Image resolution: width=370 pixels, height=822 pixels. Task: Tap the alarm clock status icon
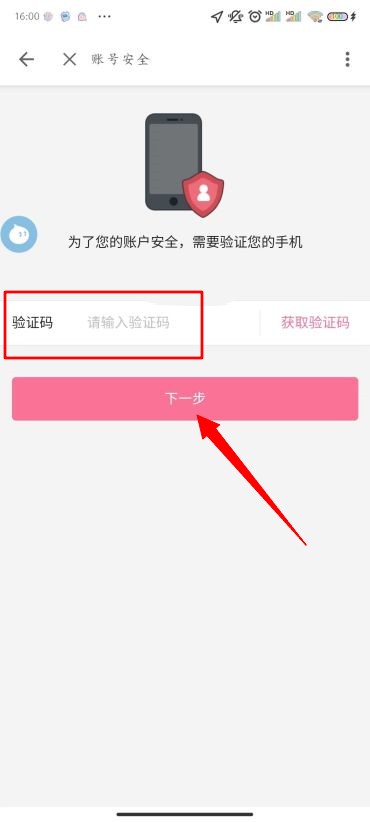255,17
